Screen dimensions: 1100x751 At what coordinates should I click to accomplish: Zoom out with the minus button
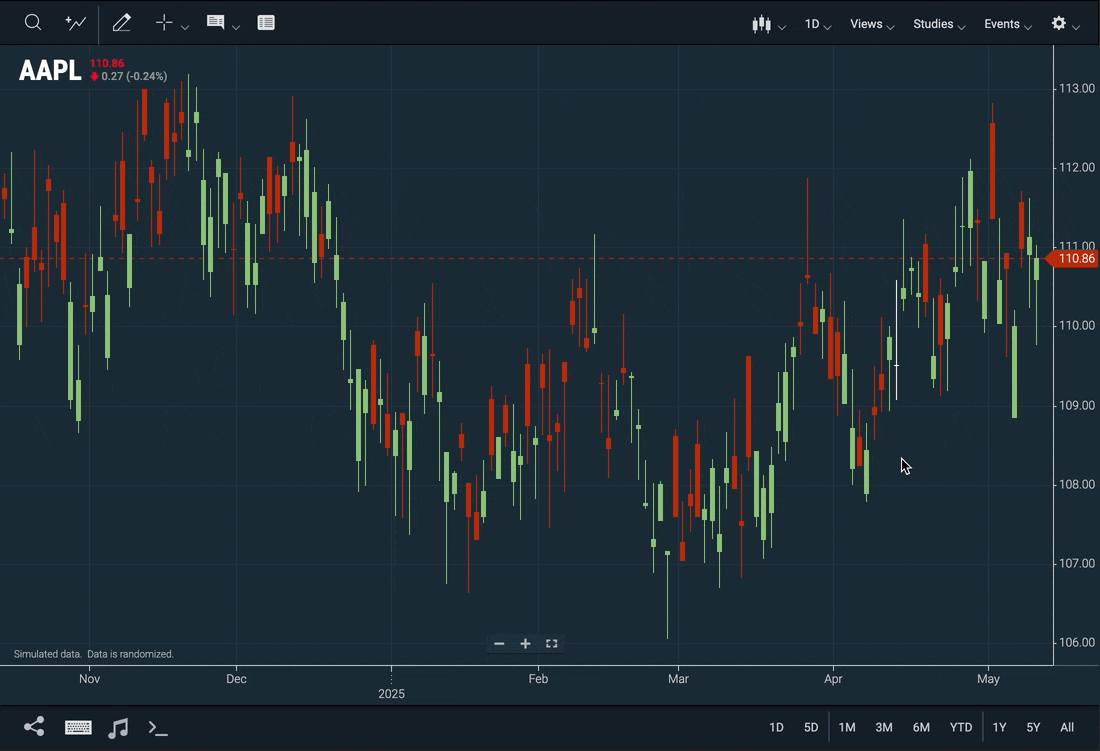499,643
